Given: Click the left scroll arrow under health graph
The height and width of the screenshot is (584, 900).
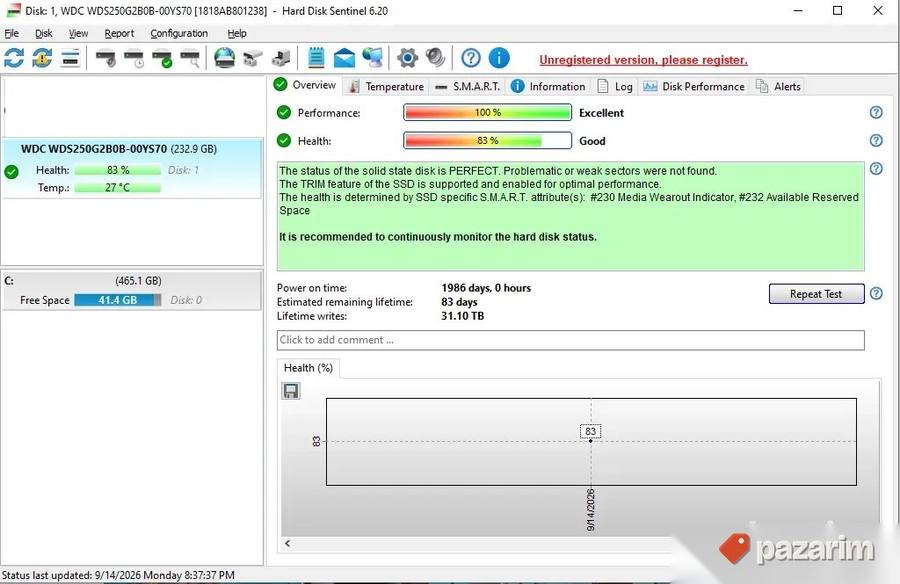Looking at the screenshot, I should [x=288, y=543].
